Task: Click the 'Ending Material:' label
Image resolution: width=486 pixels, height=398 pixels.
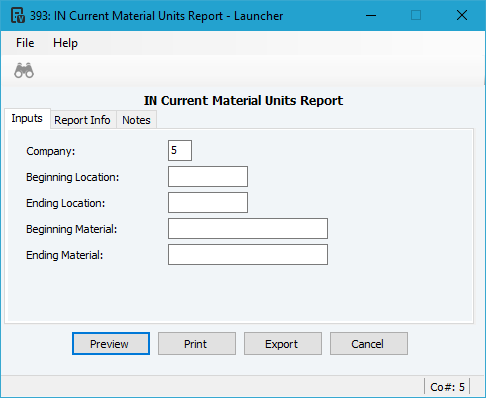Action: pyautogui.click(x=65, y=255)
